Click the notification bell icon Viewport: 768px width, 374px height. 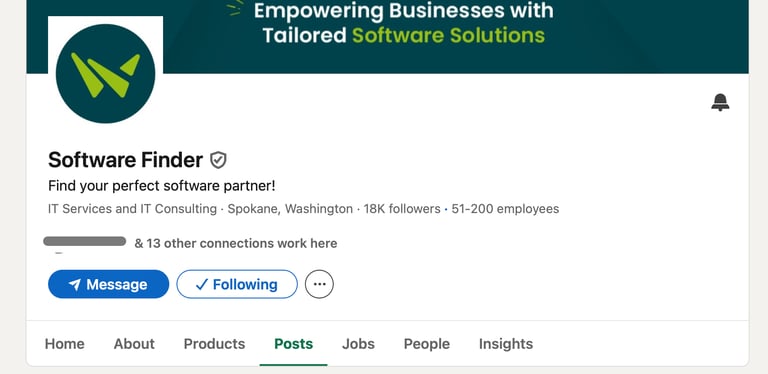[x=720, y=102]
